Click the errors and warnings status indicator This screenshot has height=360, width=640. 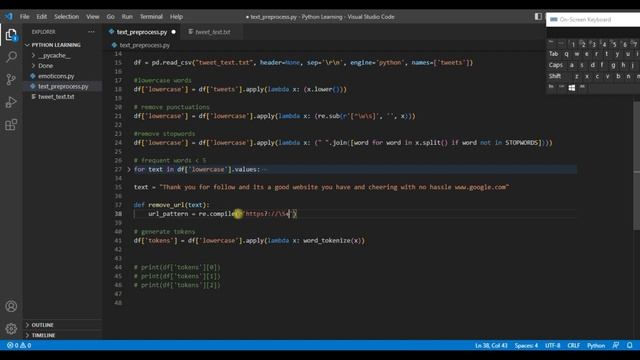tap(19, 345)
